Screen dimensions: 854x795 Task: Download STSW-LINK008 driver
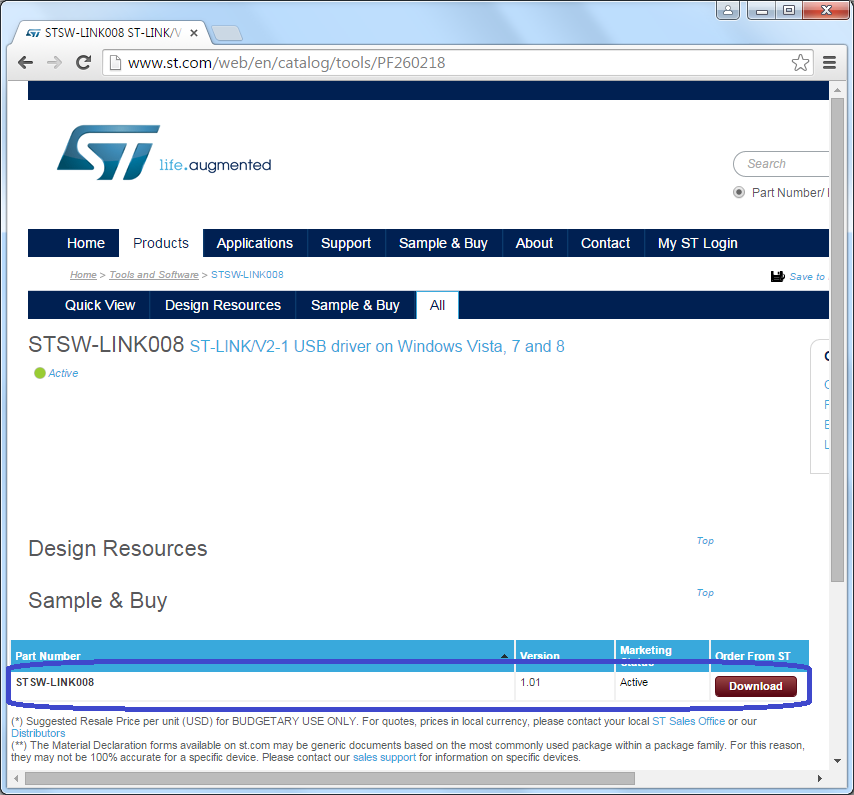[x=755, y=687]
